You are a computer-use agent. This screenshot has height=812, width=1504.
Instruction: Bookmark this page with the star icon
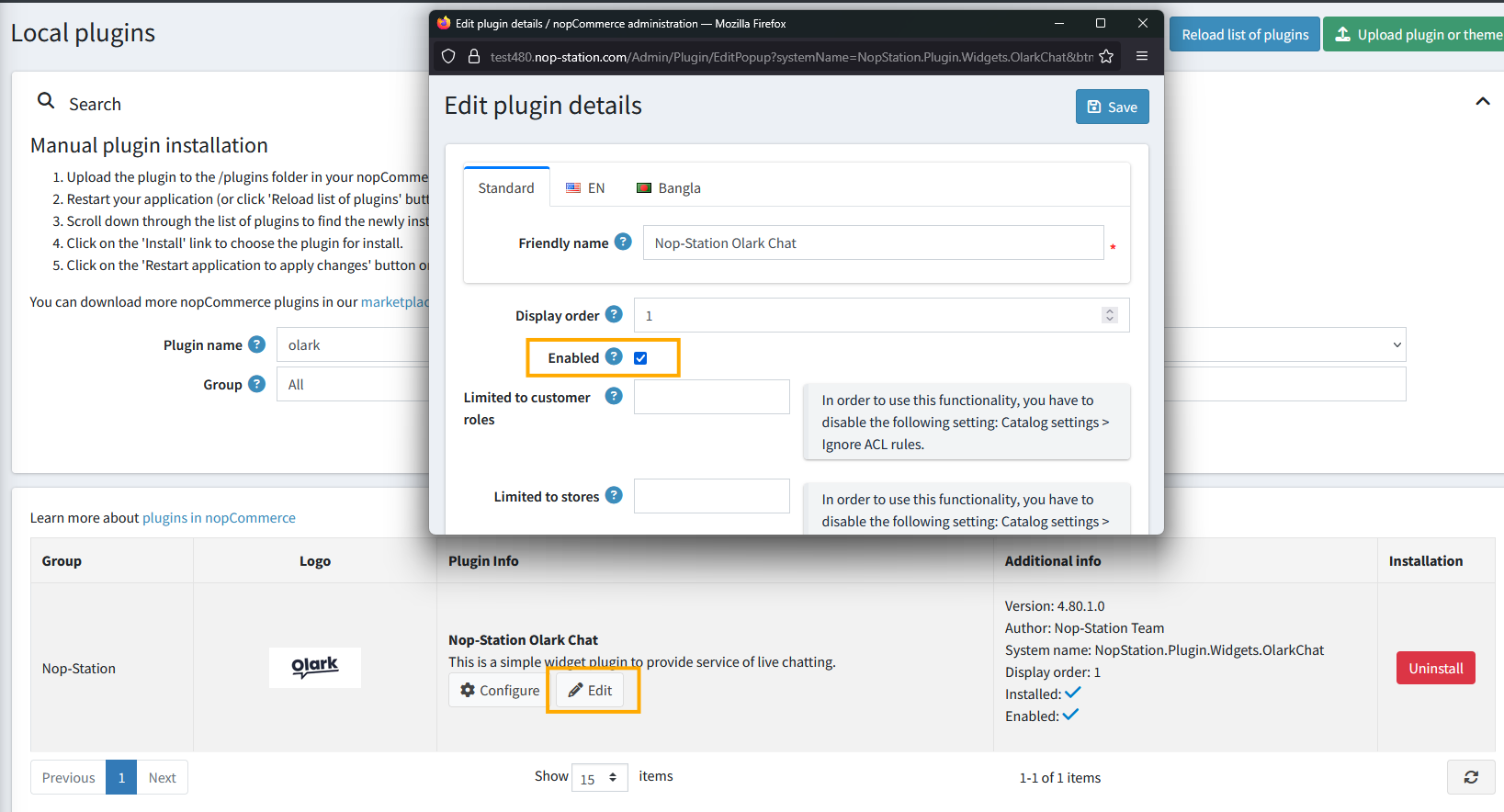pos(1106,56)
